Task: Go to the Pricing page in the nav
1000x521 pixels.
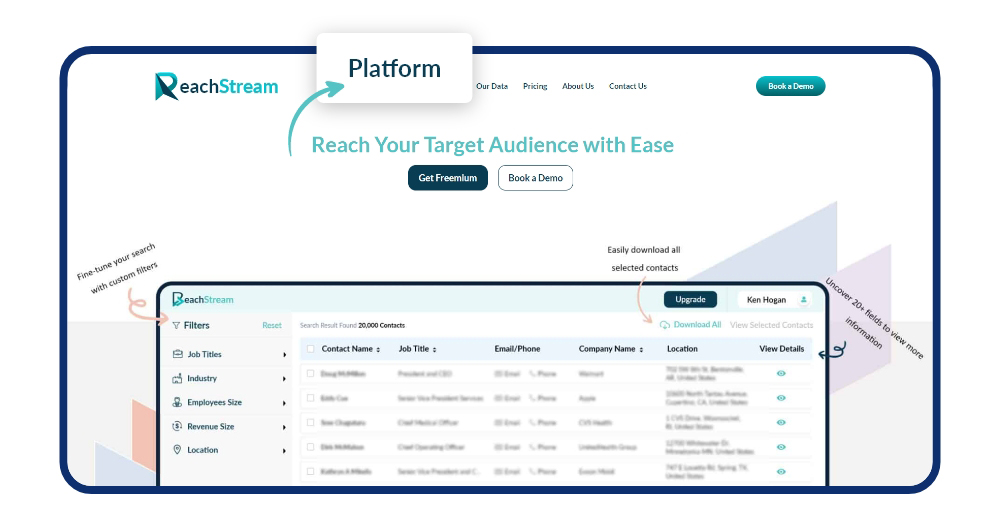Action: tap(535, 86)
